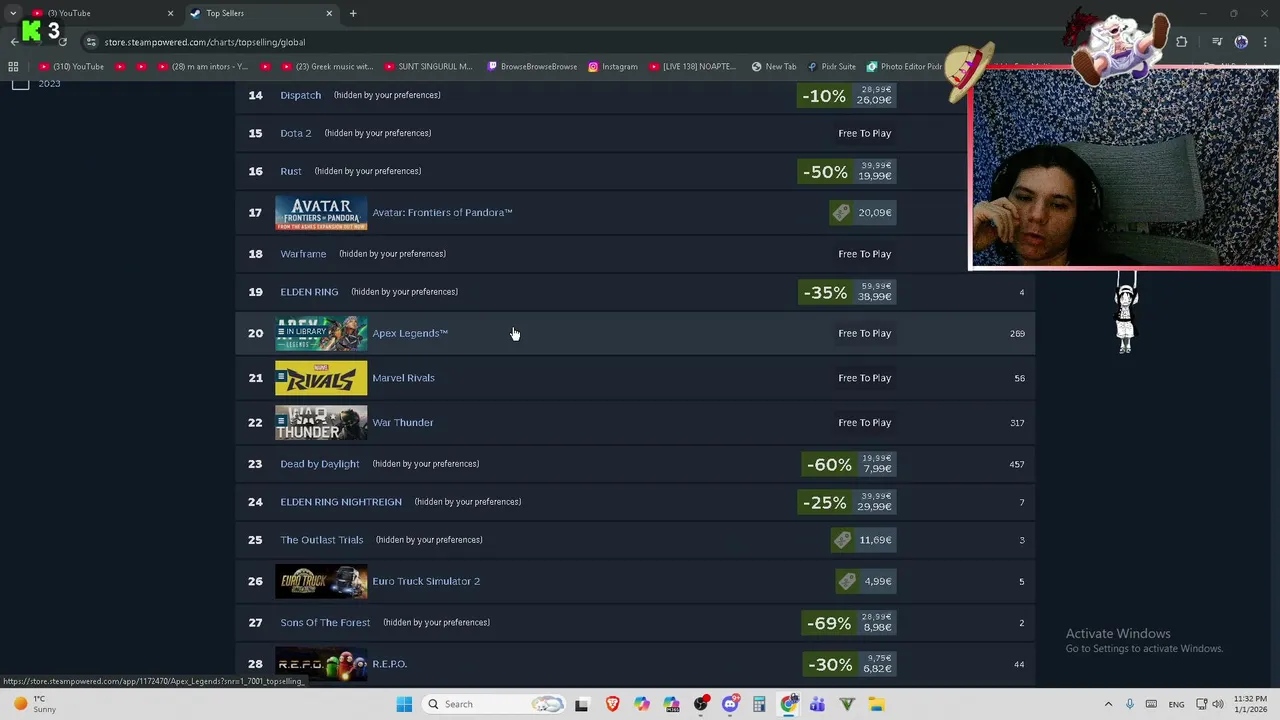Open the browser extensions menu

(x=1181, y=42)
